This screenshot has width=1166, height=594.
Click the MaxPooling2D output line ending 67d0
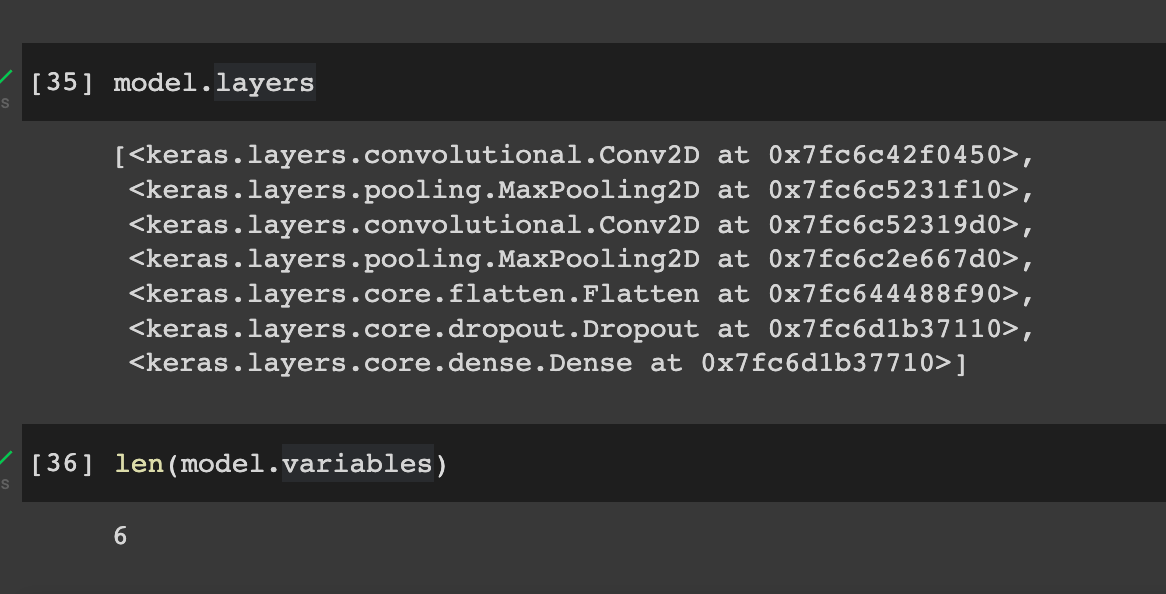tap(582, 259)
